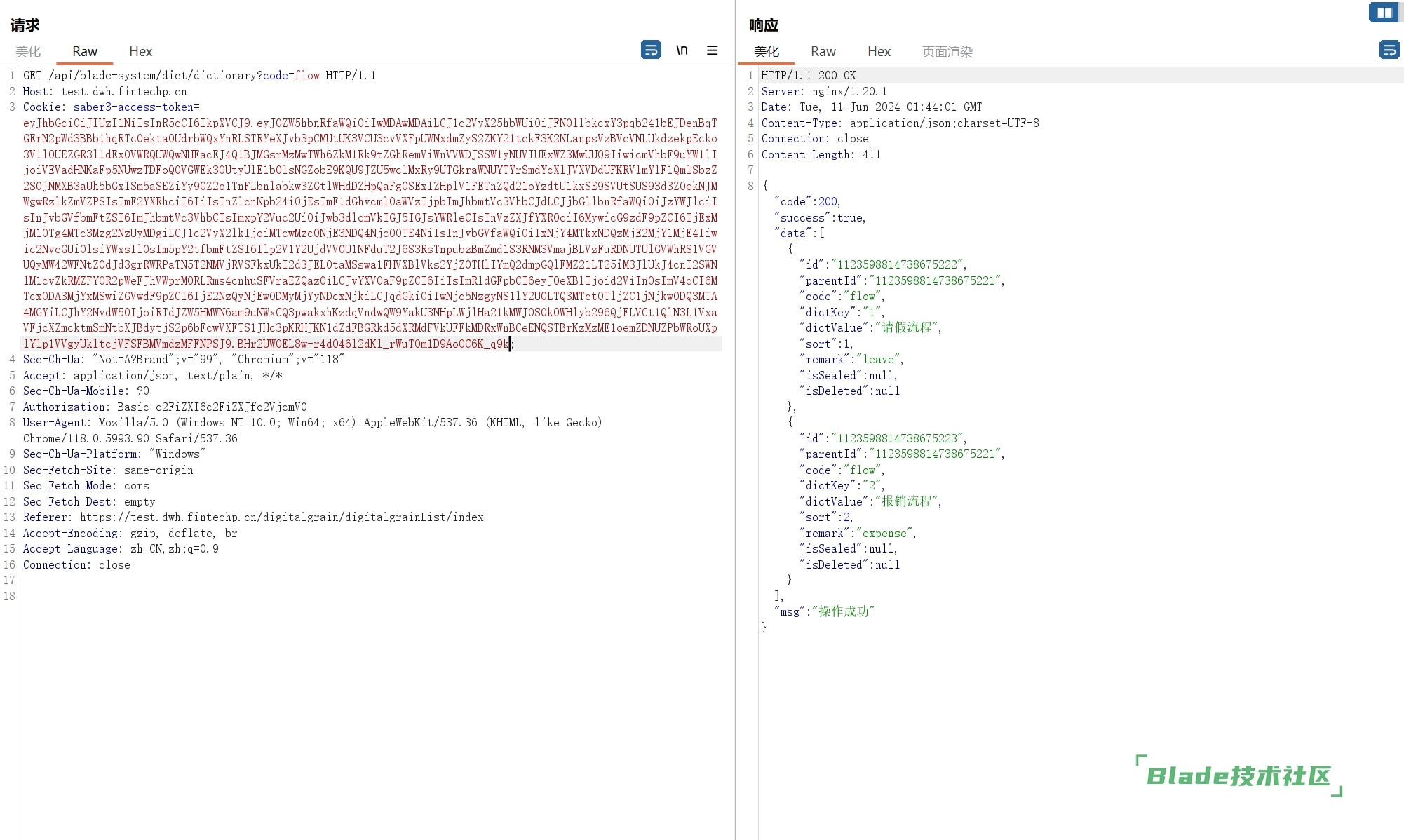
Task: Click the Sec-Fetch-Mode cors line
Action: [x=86, y=486]
